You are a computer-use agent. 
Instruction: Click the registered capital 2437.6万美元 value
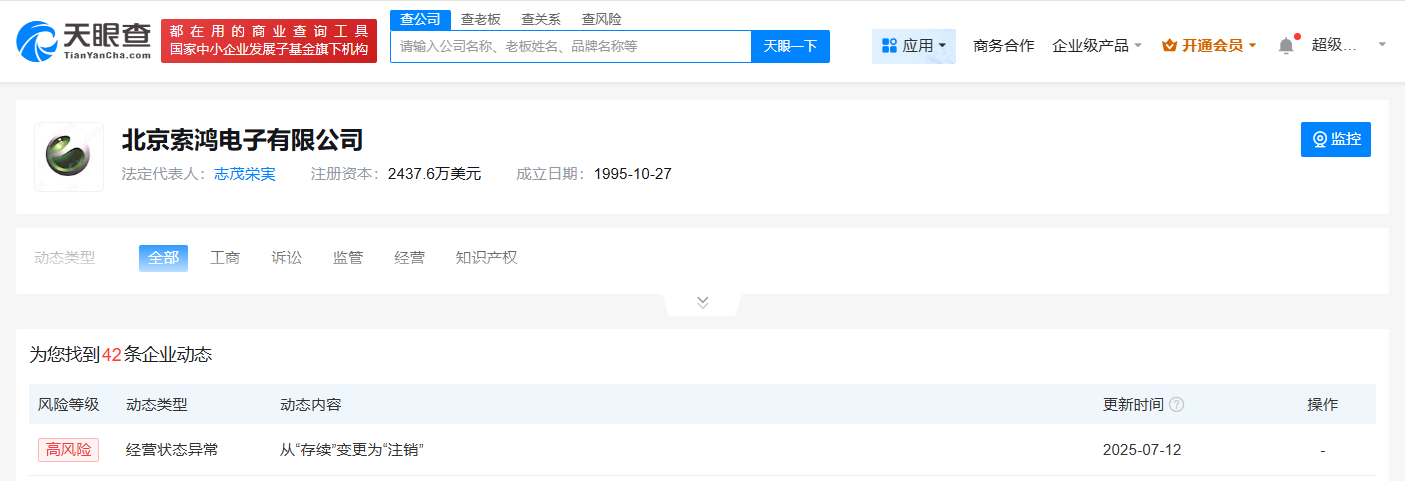434,174
